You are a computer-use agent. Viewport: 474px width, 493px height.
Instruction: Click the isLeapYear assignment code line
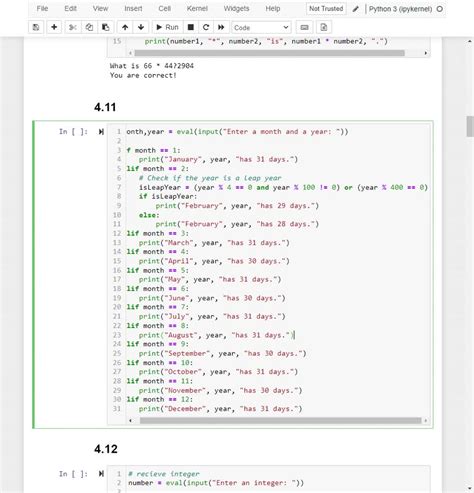pyautogui.click(x=283, y=187)
